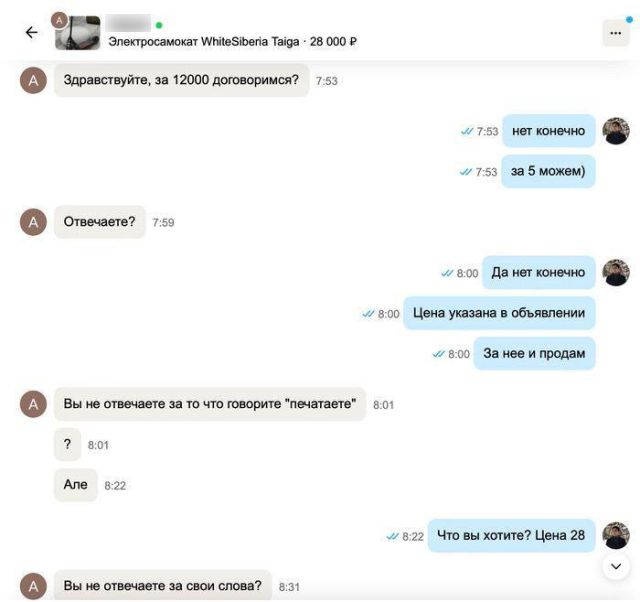The width and height of the screenshot is (640, 602).
Task: Open seller profile photo near "Да нет конечно"
Action: tap(616, 273)
